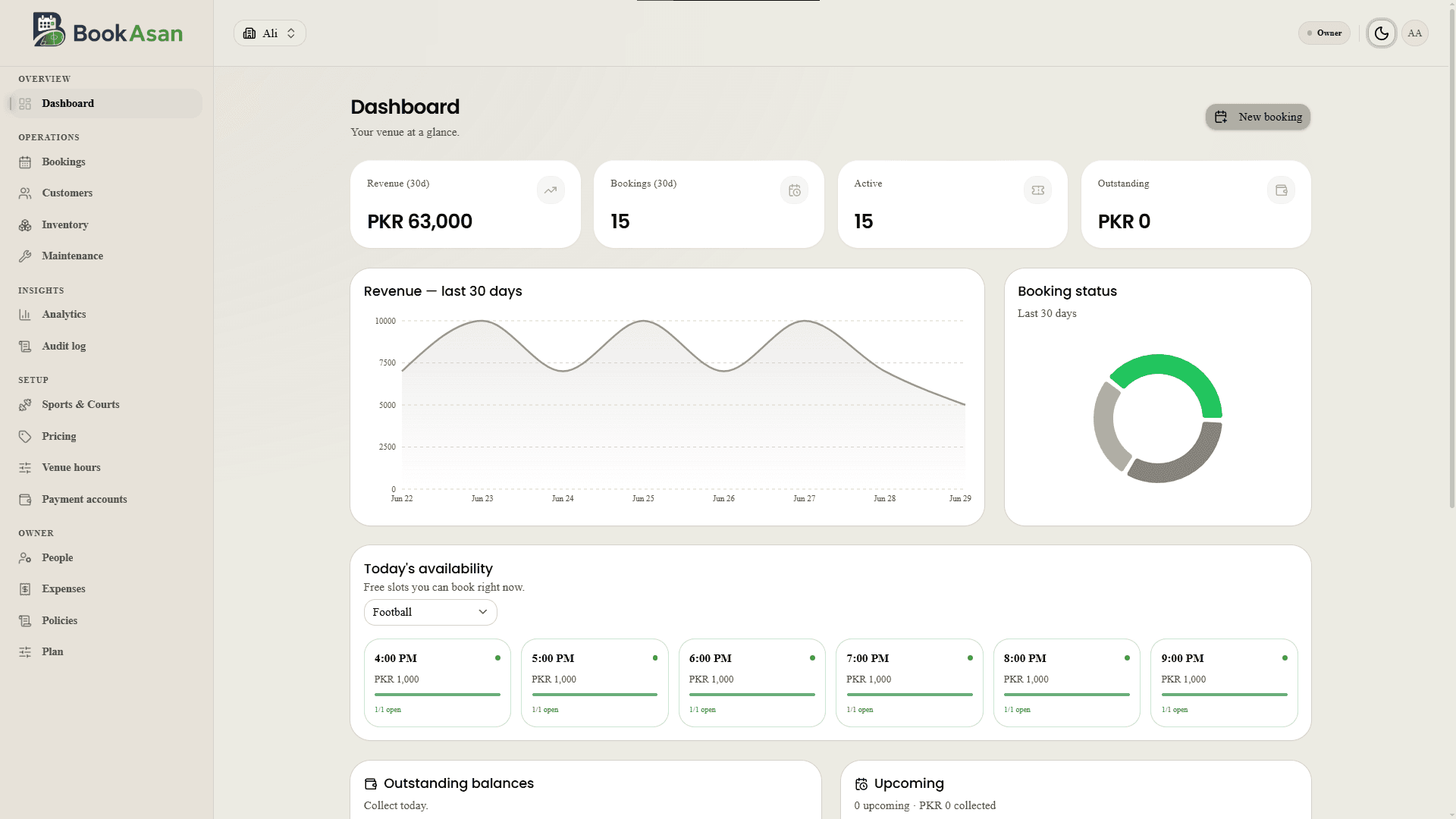Click the '0 upcoming · PKR 0 collected' text

924,806
